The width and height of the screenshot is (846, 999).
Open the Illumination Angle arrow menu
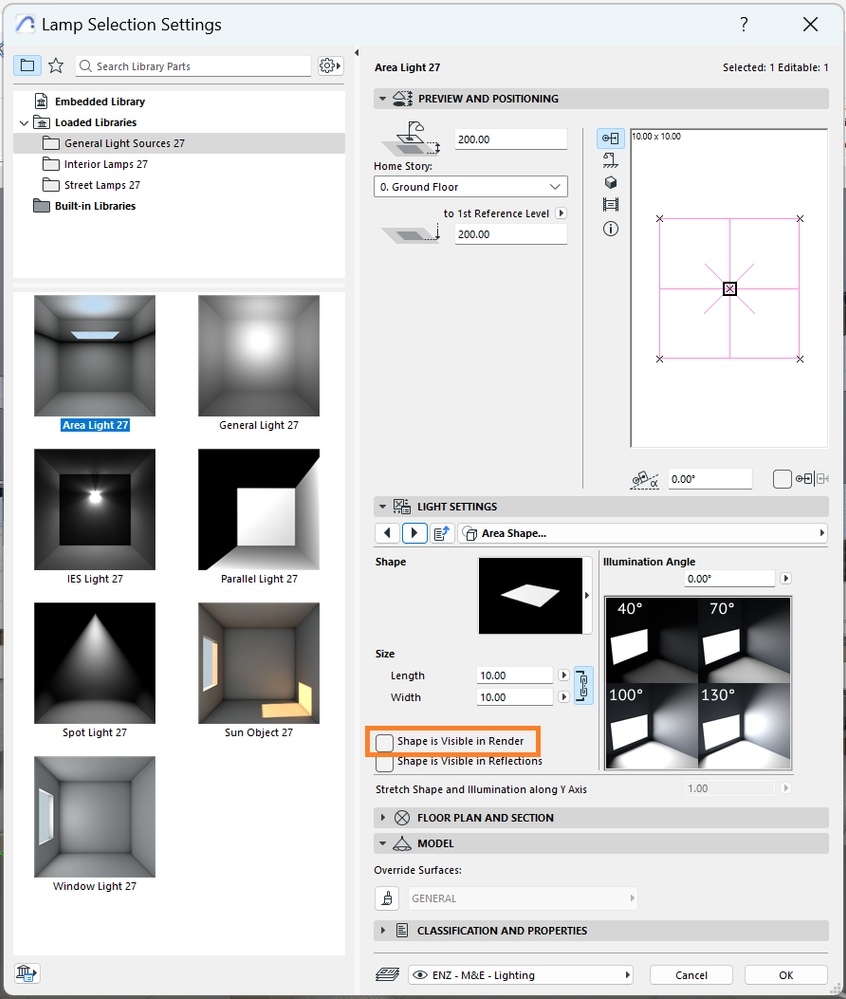pyautogui.click(x=785, y=579)
